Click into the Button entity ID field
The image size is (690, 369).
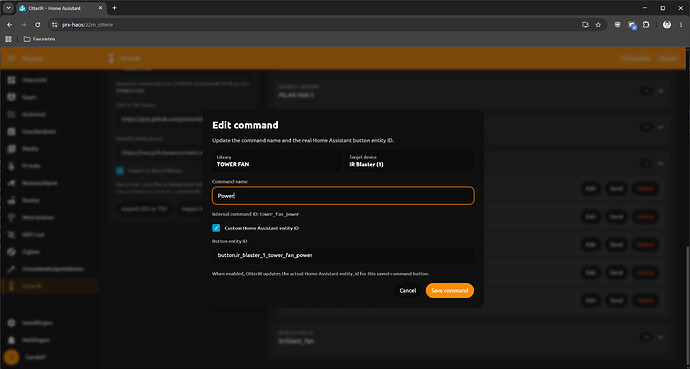(x=343, y=255)
